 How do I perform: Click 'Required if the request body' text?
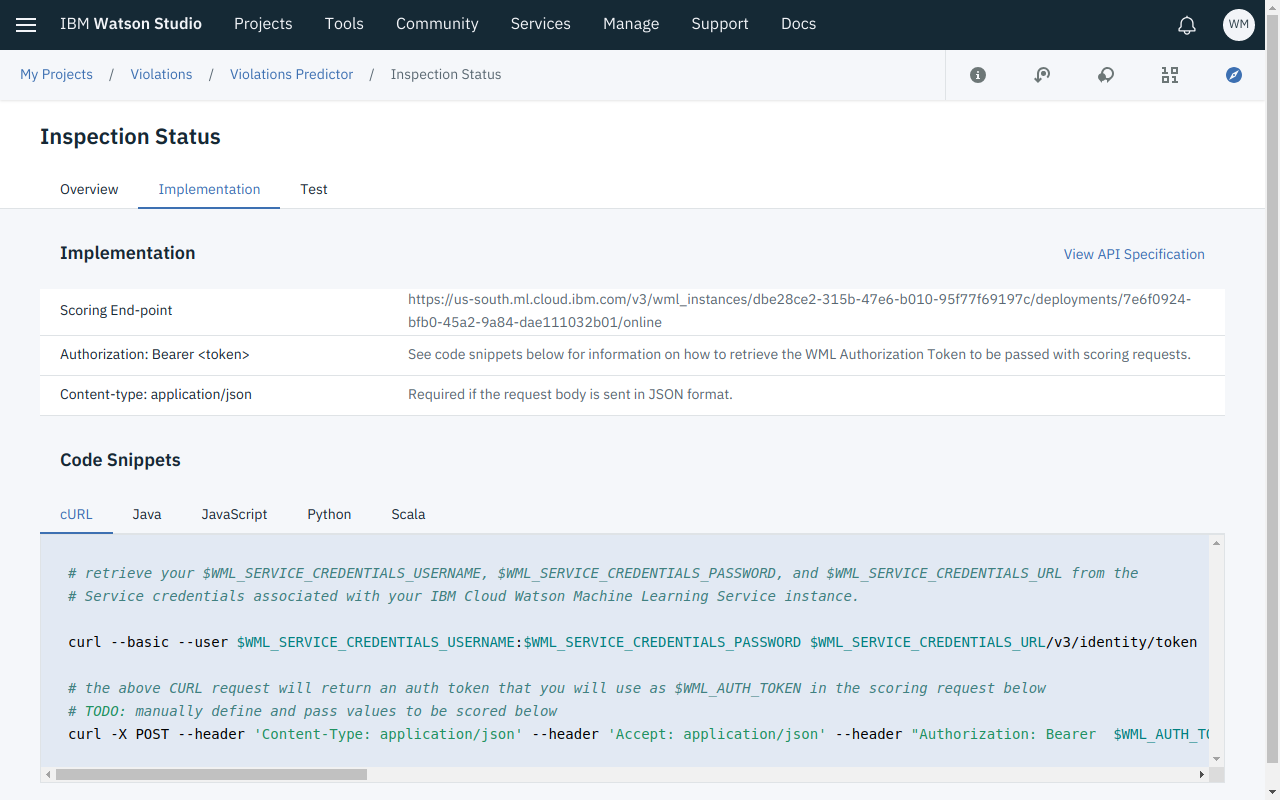coord(570,394)
